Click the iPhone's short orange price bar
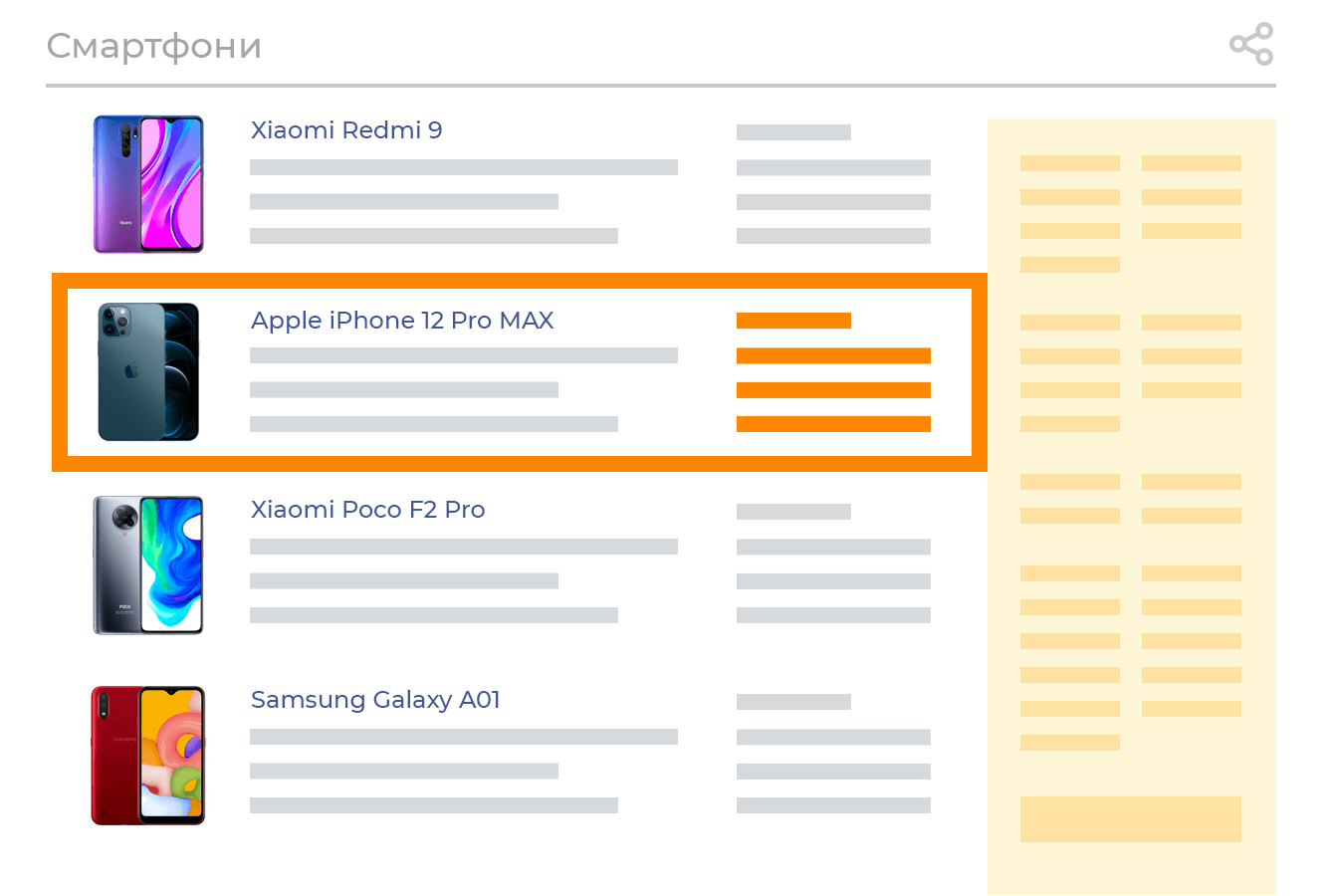Screen dimensions: 1324x896 (793, 321)
